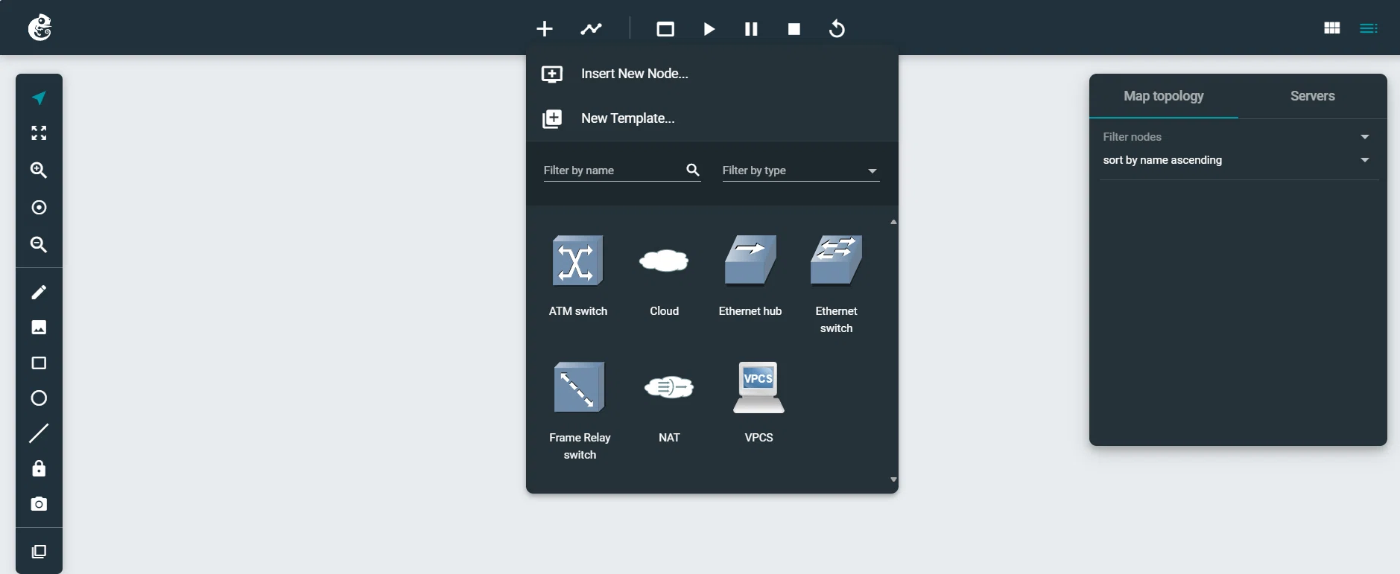Reset zoom with the center target icon
The height and width of the screenshot is (574, 1400).
click(39, 207)
